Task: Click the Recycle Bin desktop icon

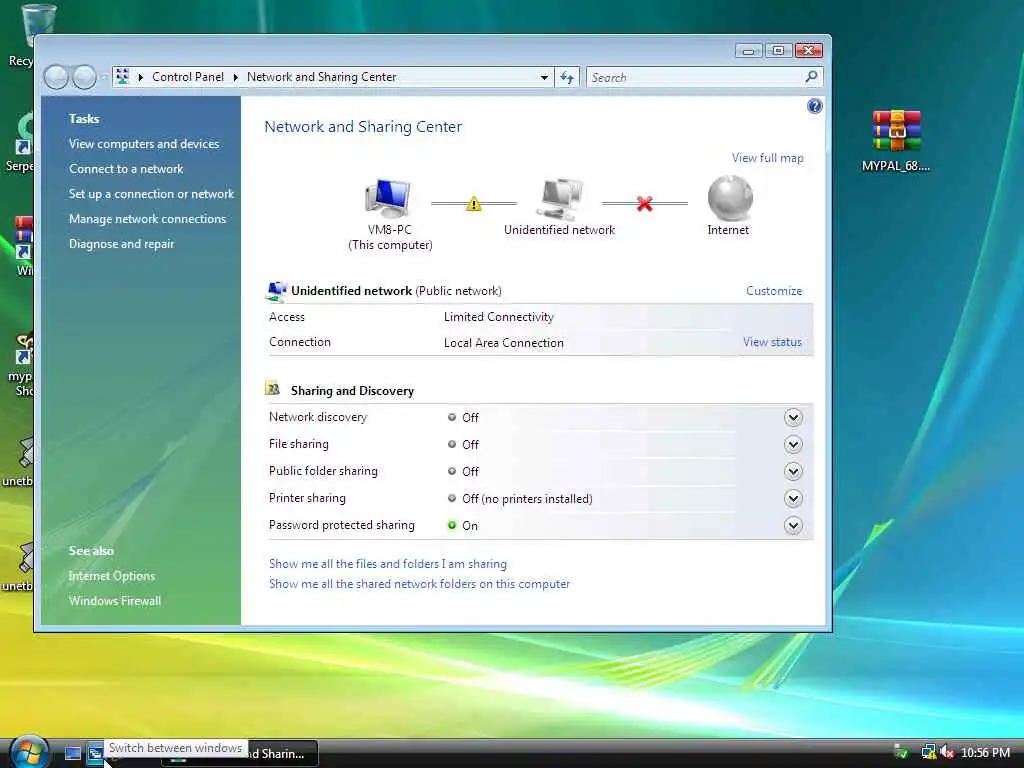Action: (x=38, y=25)
